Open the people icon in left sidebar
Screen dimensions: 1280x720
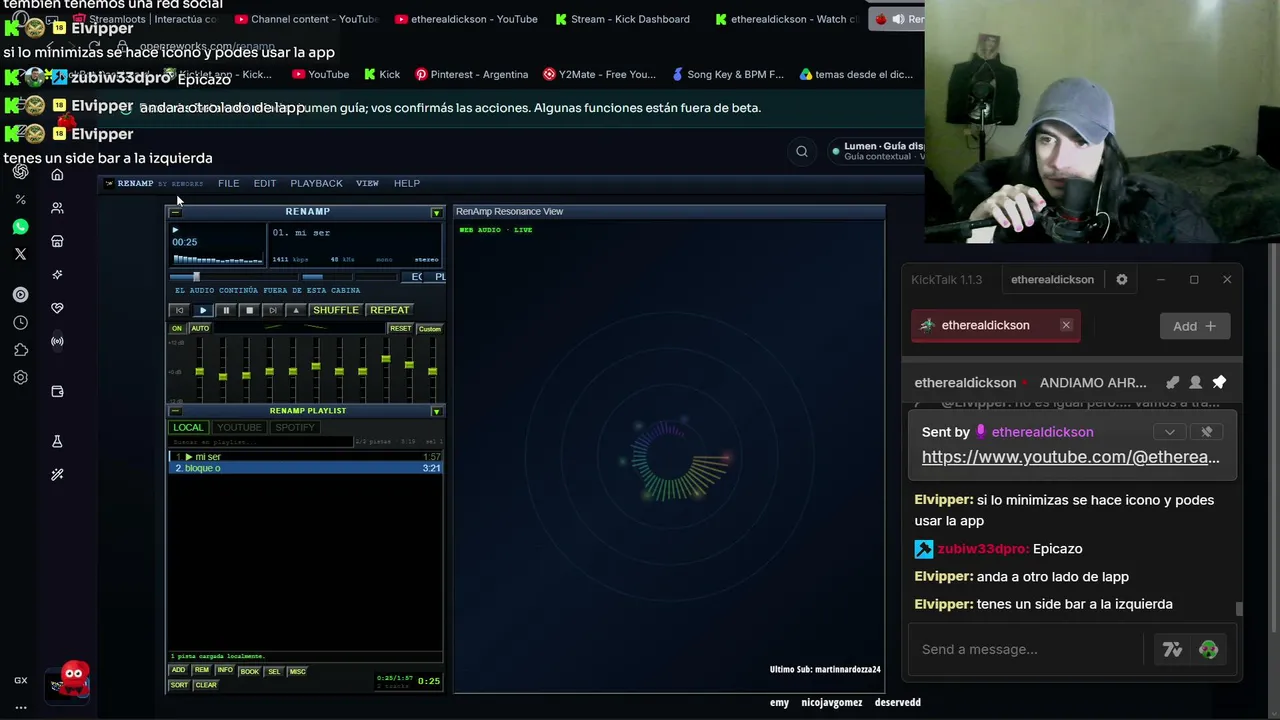pos(57,208)
